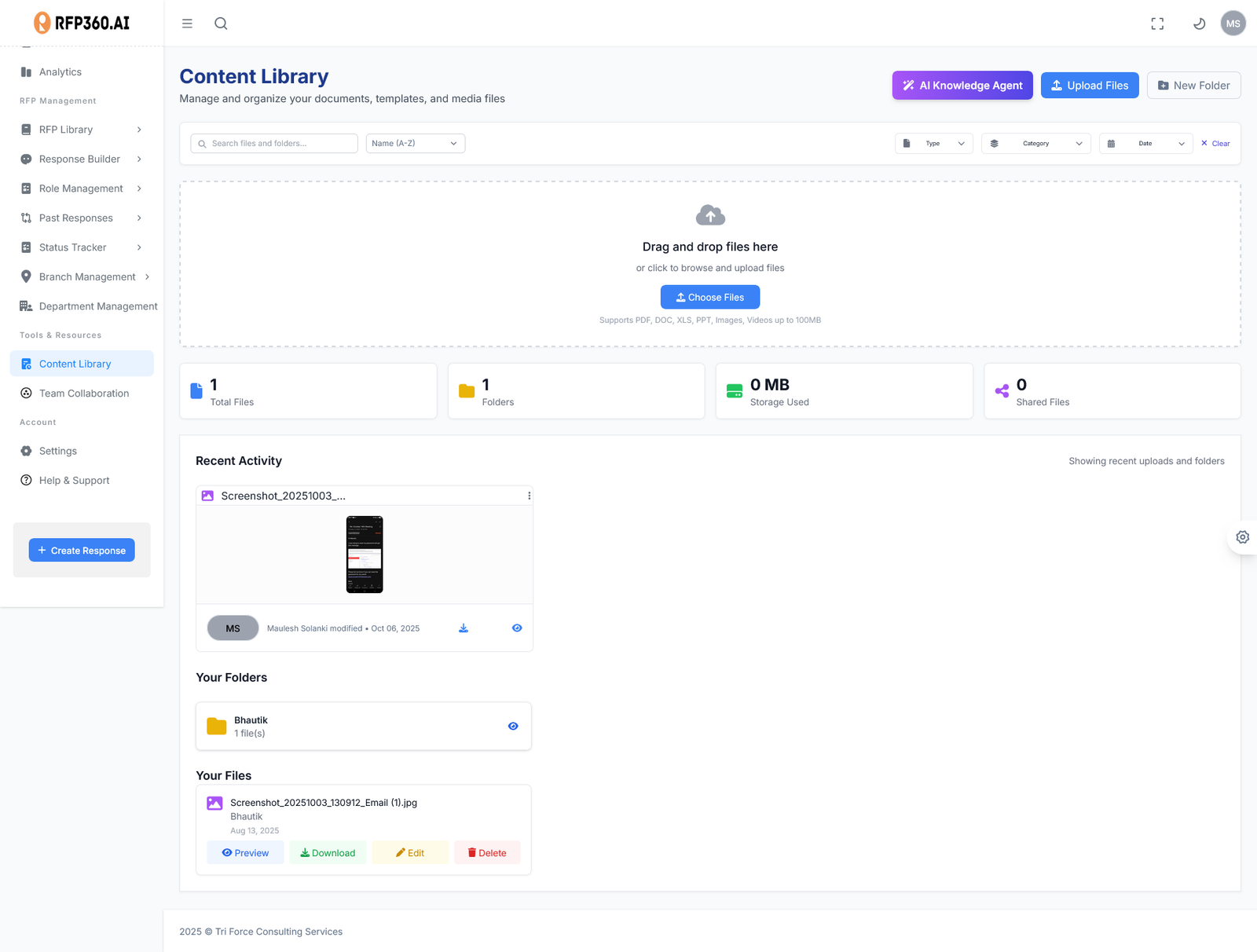This screenshot has width=1257, height=952.
Task: Download the recent screenshot via the download icon
Action: point(464,628)
